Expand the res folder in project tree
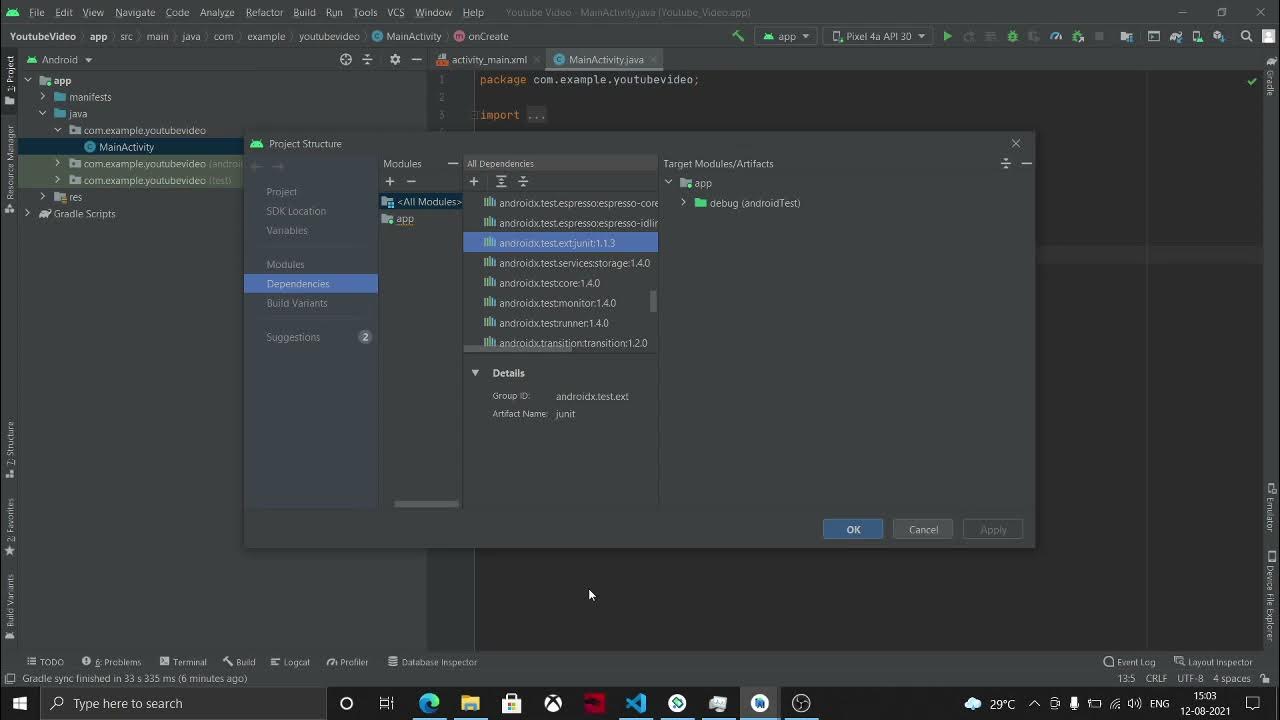The width and height of the screenshot is (1280, 720). [x=43, y=197]
